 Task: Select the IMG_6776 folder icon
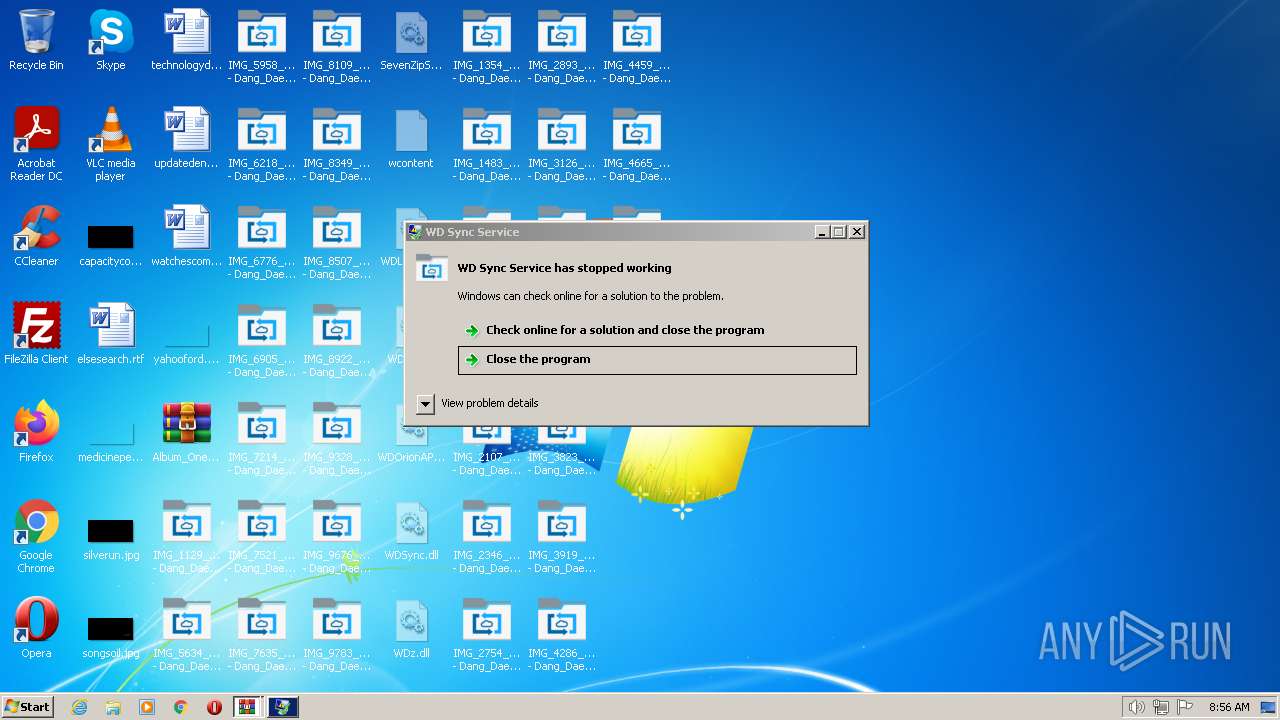tap(261, 243)
